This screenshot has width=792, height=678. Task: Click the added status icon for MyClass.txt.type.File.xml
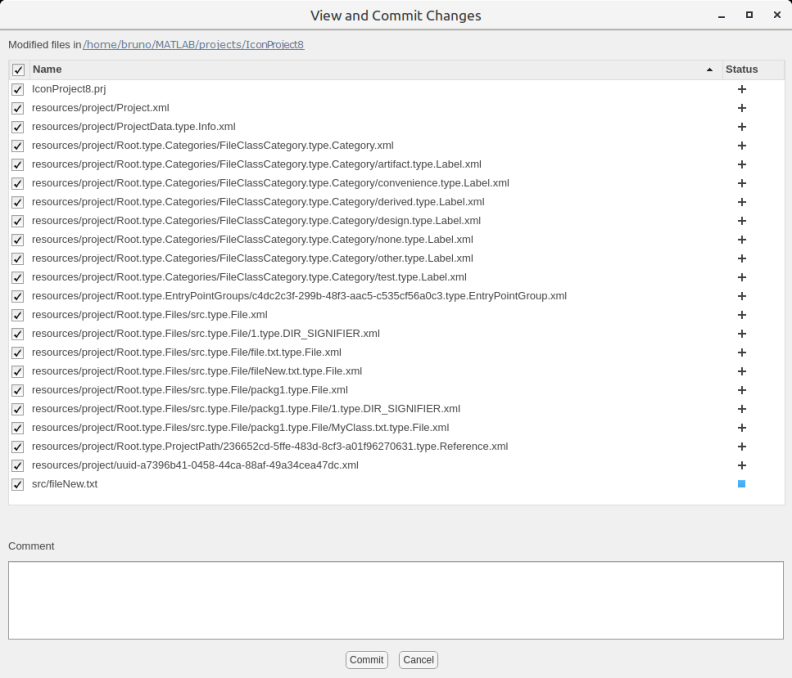tap(741, 428)
